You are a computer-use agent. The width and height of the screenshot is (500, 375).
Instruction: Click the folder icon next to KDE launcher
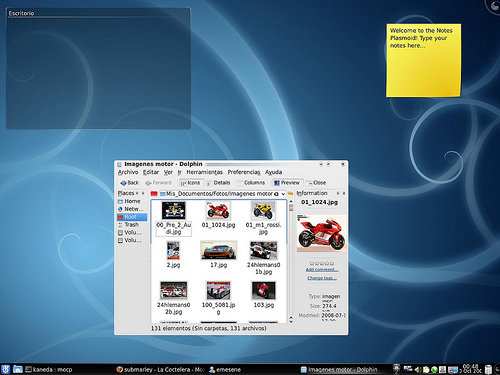18,369
